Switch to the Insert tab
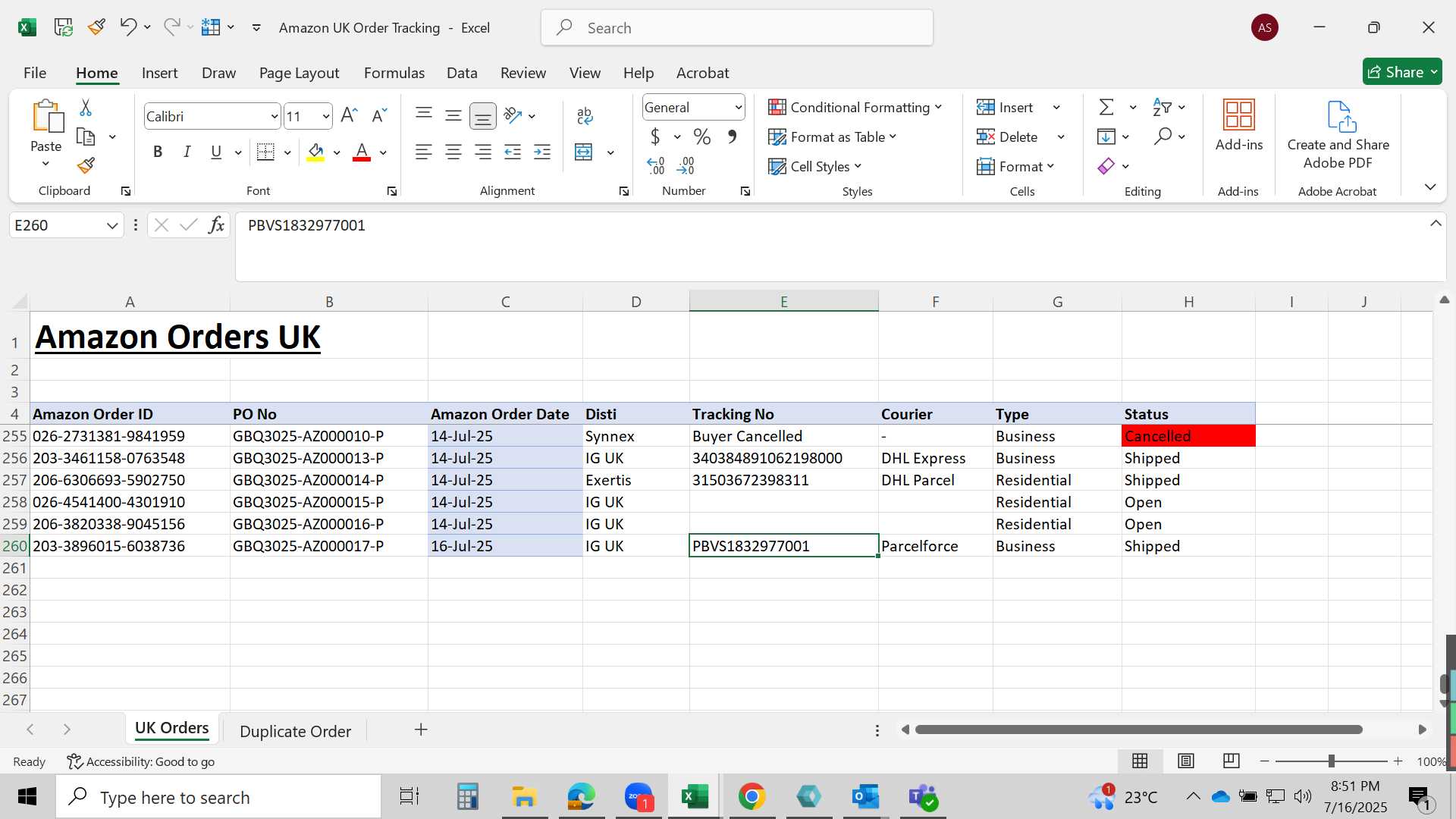The image size is (1456, 819). (159, 73)
